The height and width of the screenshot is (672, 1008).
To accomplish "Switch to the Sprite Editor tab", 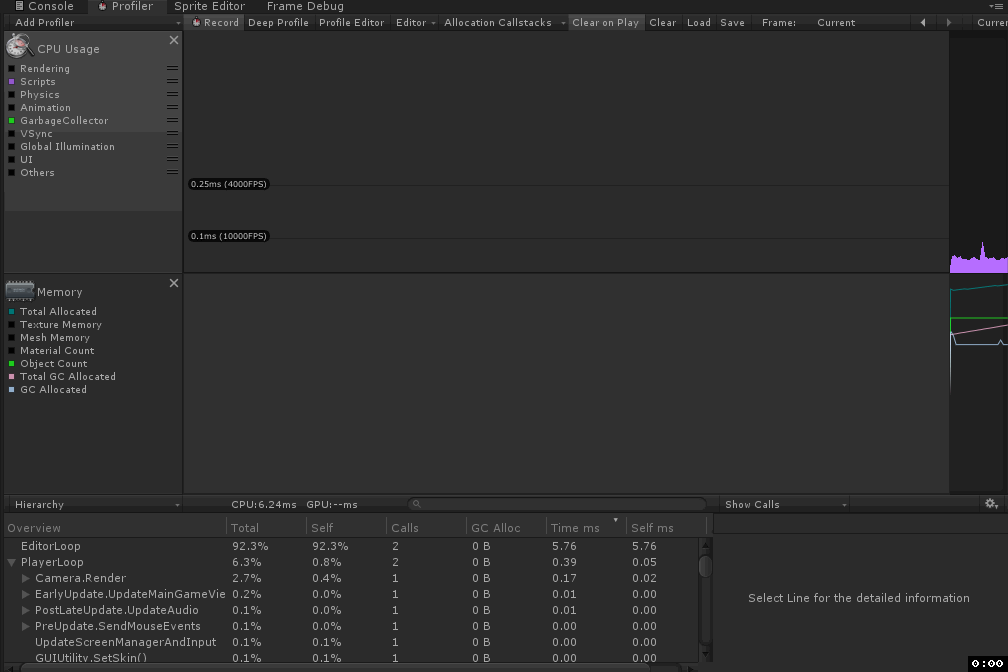I will pos(210,6).
